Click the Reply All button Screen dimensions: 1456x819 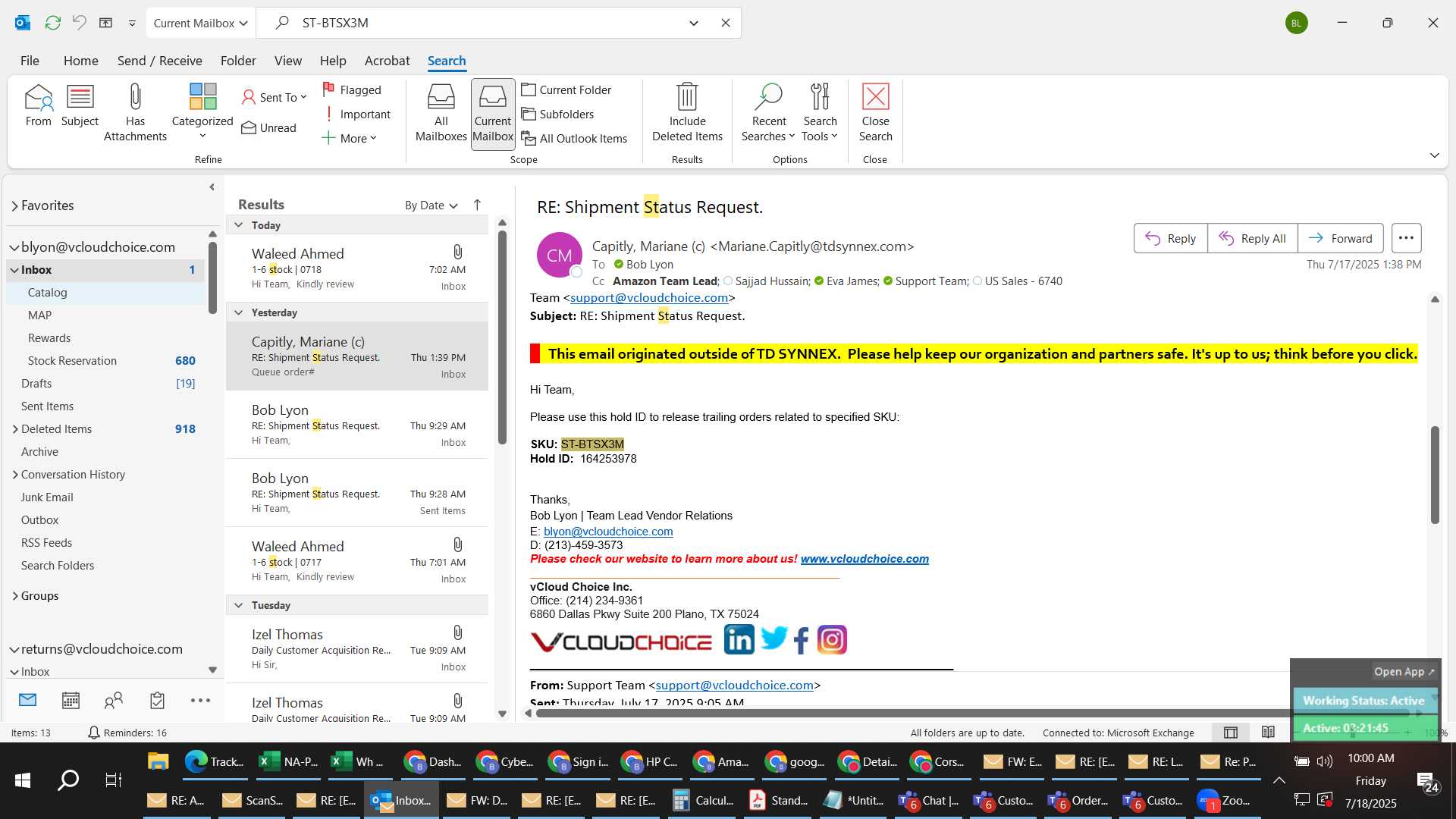[x=1252, y=238]
